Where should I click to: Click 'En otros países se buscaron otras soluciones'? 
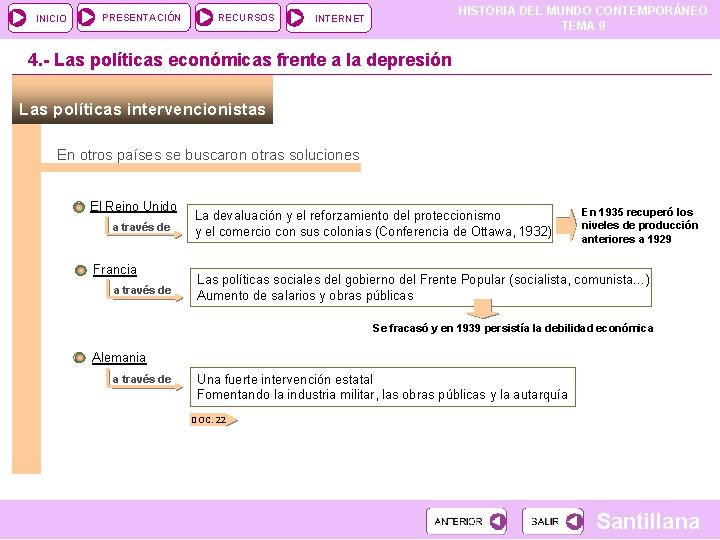point(208,155)
